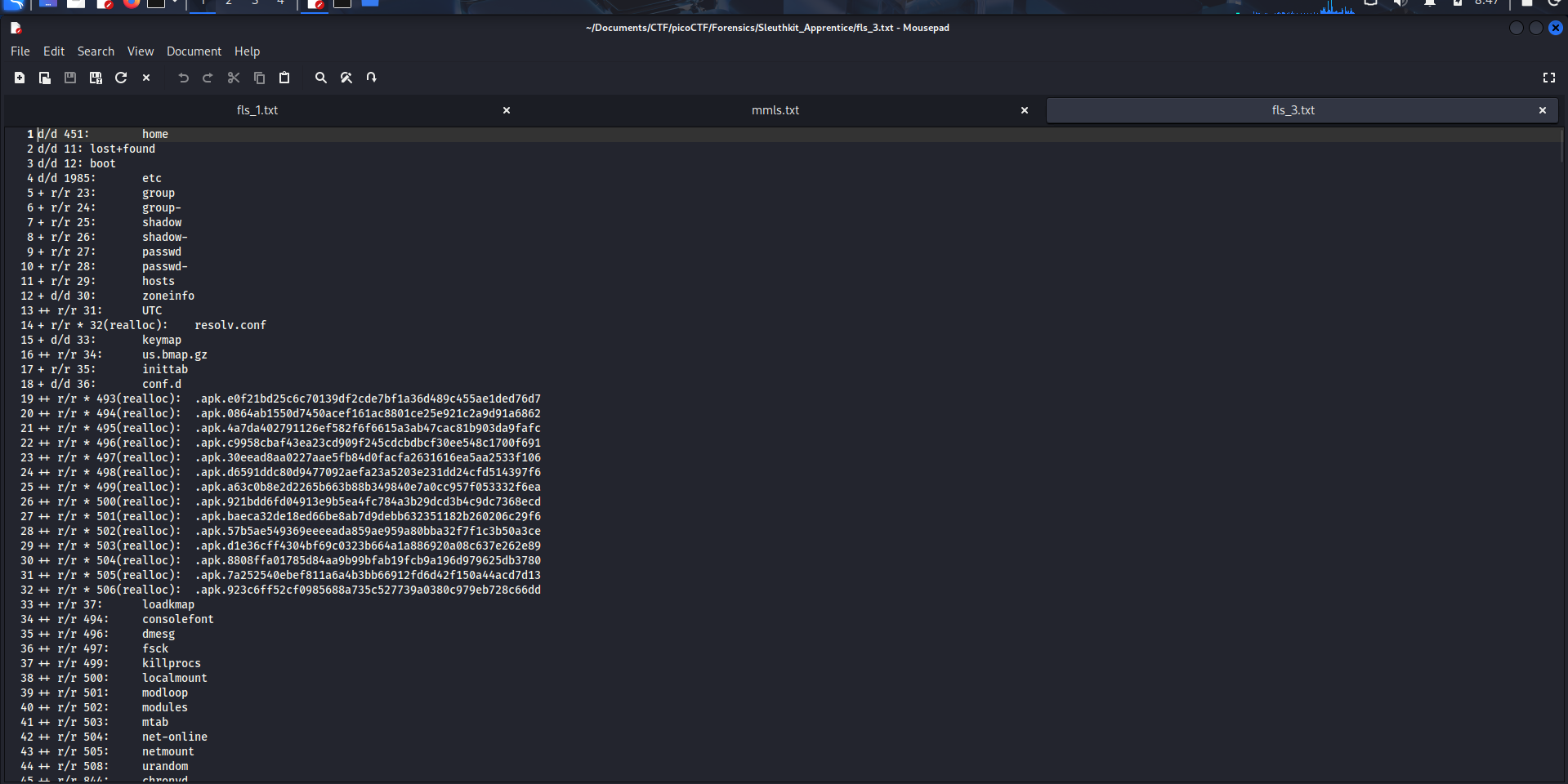
Task: Click the Find and Replace icon
Action: 346,78
